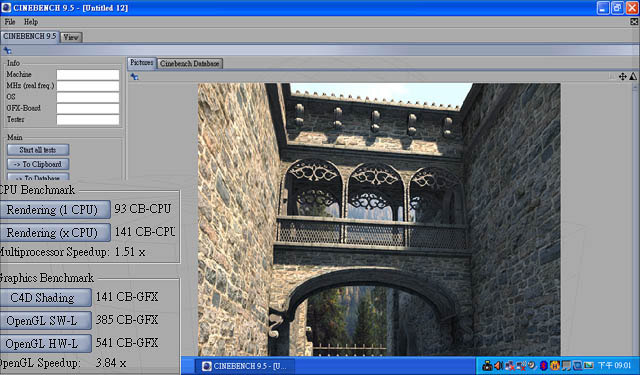Click the Start all tests button
The image size is (640, 375).
point(38,150)
